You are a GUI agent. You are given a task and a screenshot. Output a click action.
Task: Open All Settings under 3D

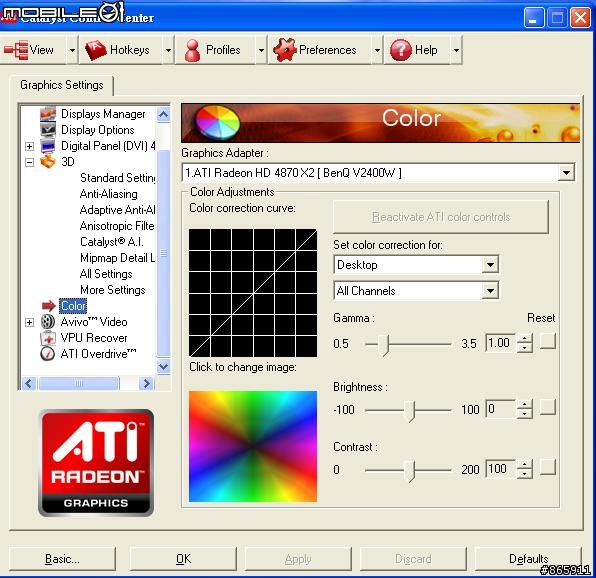[x=106, y=274]
